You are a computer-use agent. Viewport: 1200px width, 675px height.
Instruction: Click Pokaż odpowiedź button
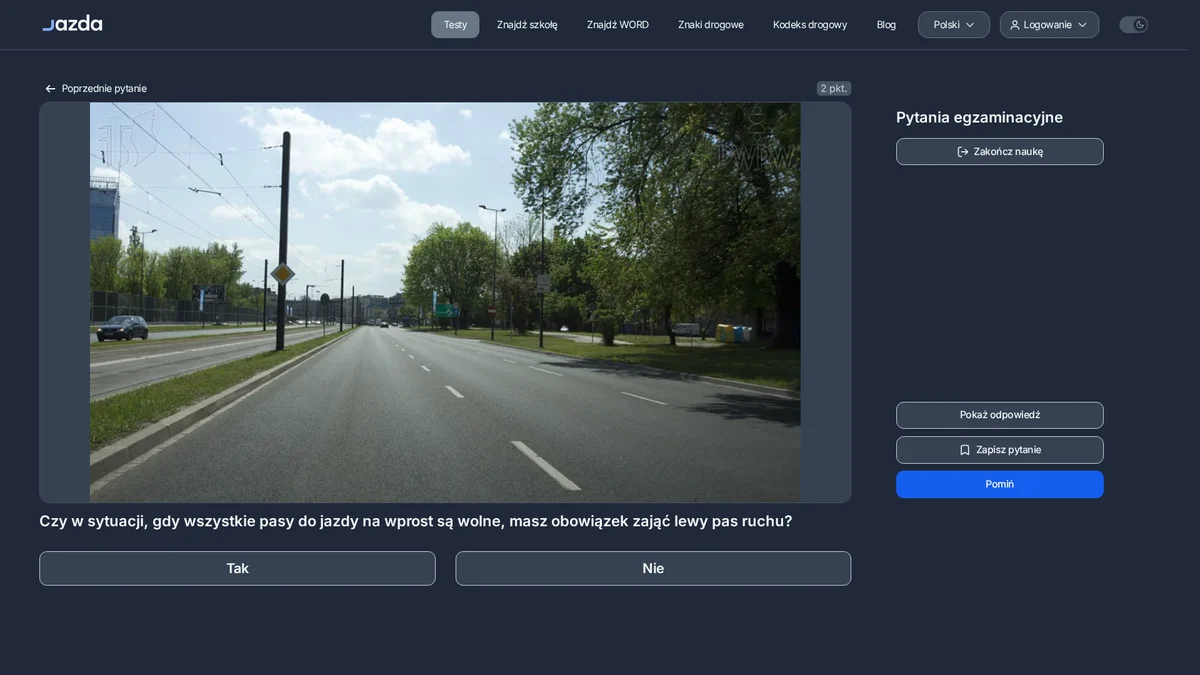[1000, 415]
